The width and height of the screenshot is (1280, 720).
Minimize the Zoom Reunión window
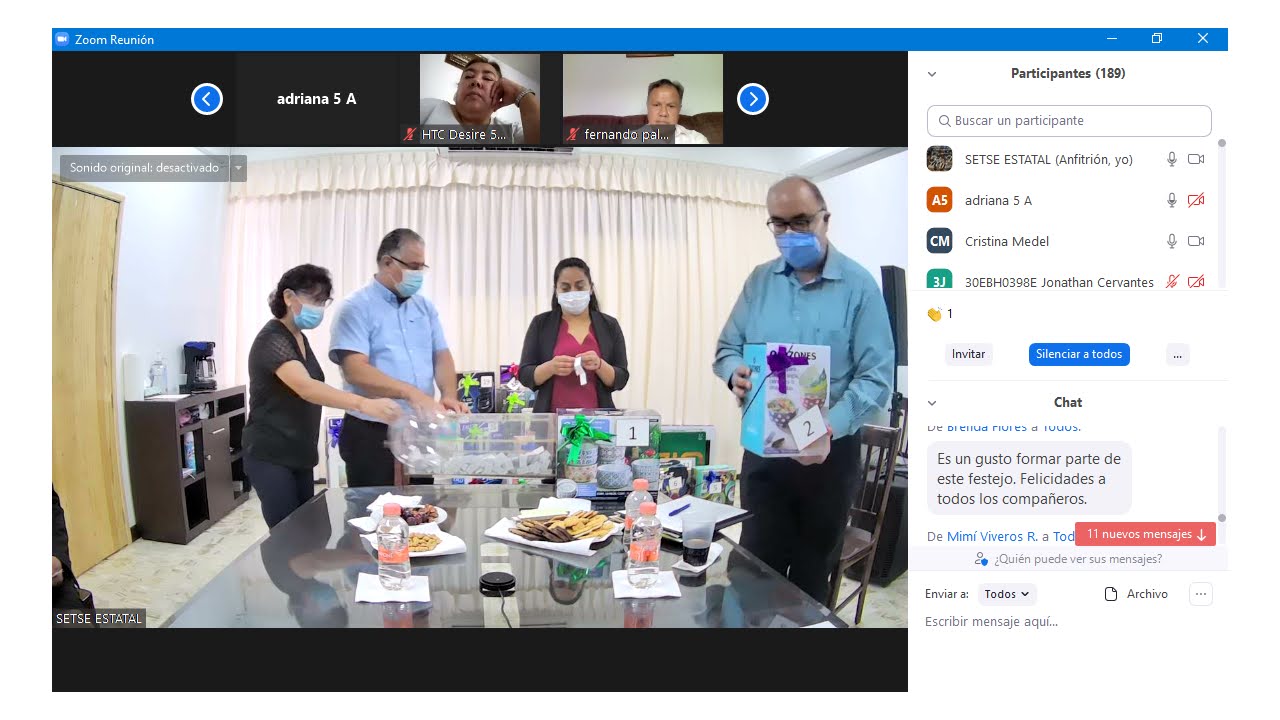coord(1112,39)
